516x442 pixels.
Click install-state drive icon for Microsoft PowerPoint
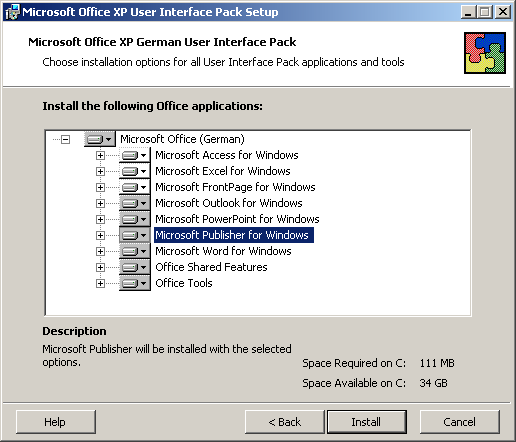[x=135, y=219]
